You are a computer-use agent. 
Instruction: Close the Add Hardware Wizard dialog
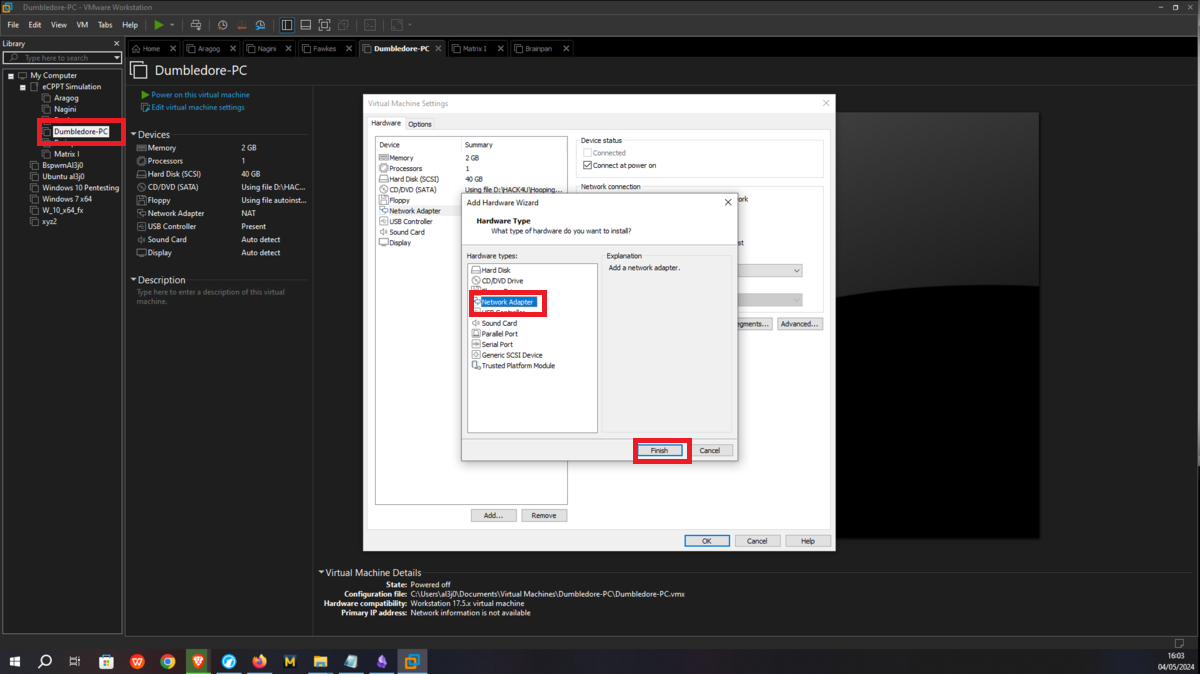coord(728,202)
